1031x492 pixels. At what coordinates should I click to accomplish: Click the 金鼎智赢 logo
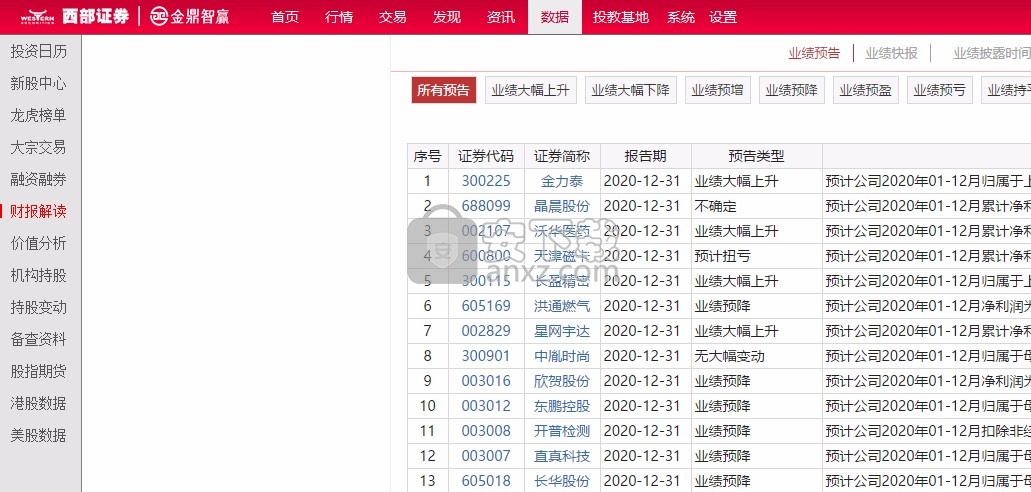pyautogui.click(x=189, y=16)
